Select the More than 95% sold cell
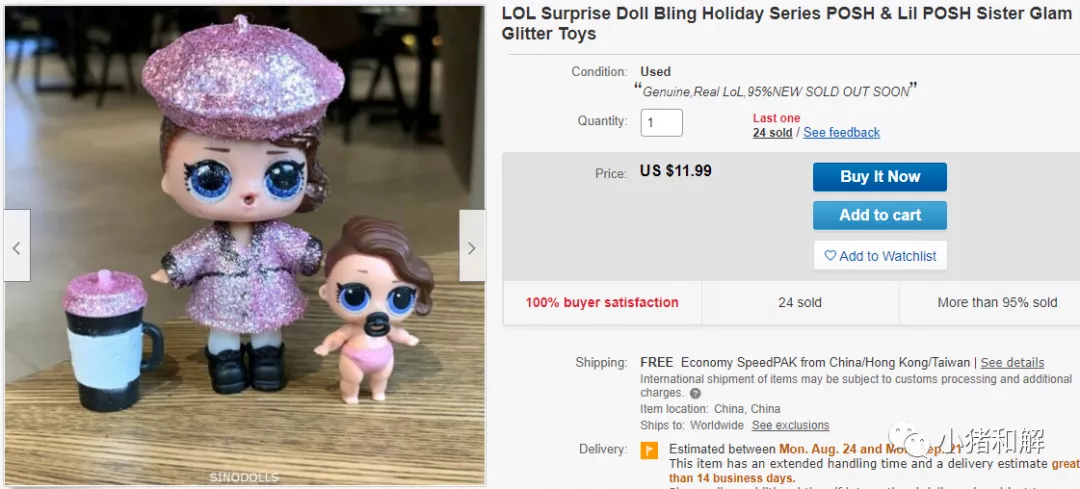Viewport: 1080px width, 489px height. pyautogui.click(x=997, y=302)
